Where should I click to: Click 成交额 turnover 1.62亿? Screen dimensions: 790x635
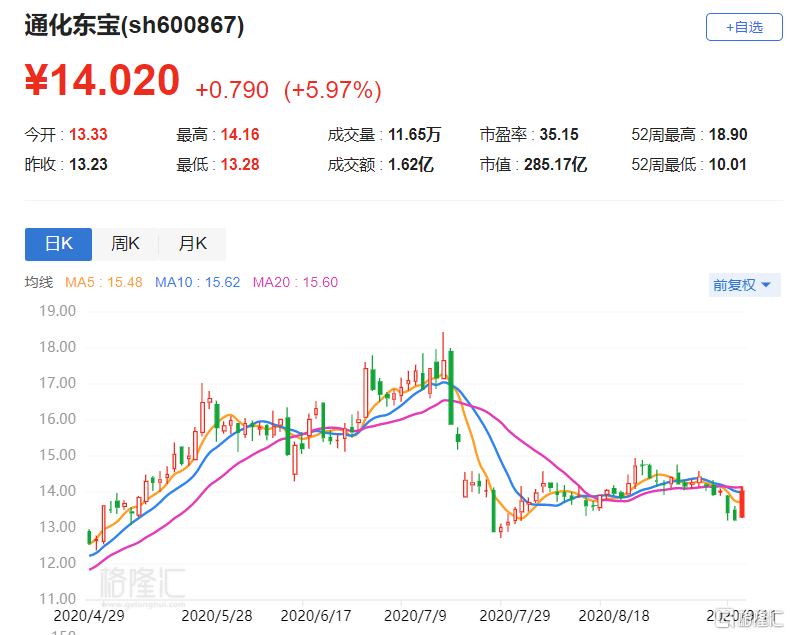[411, 164]
